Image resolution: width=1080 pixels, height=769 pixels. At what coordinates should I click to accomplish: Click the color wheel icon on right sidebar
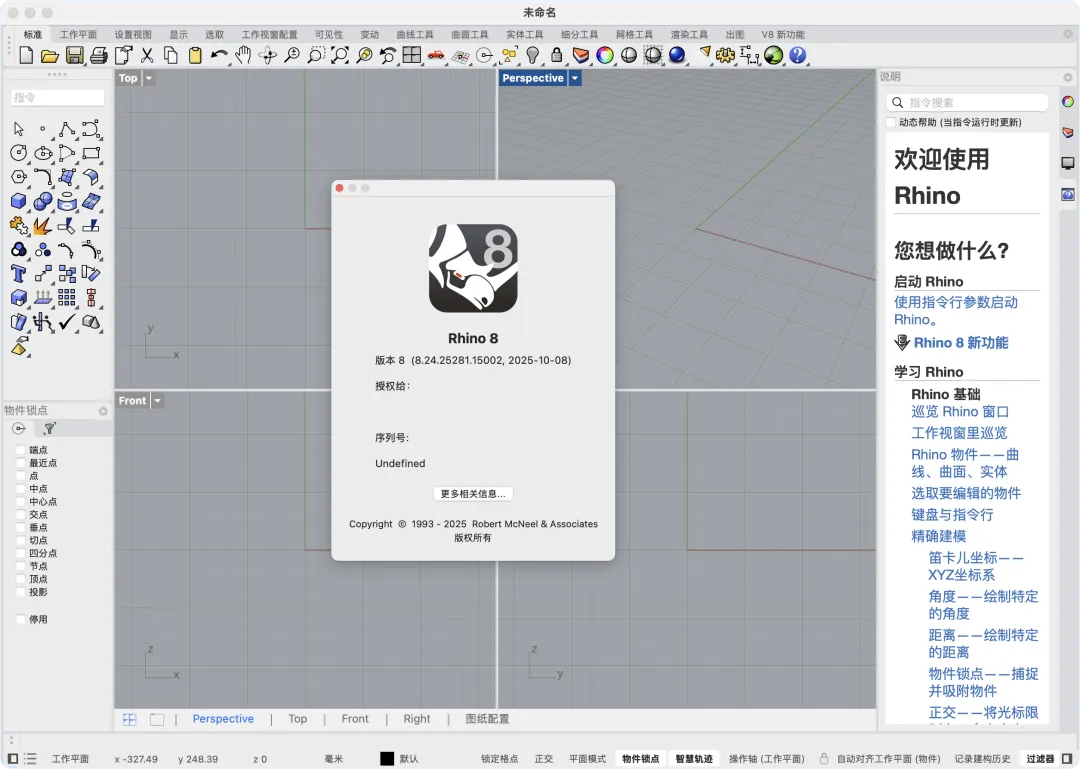(1068, 102)
